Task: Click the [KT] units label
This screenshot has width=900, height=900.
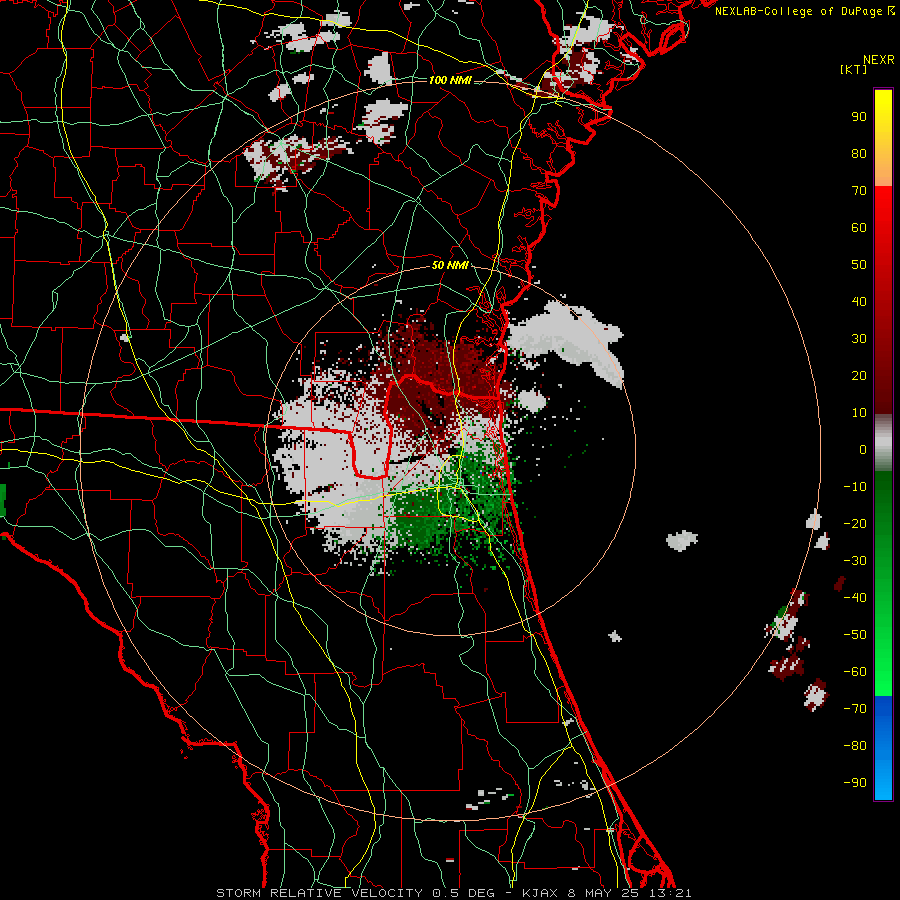Action: [853, 69]
